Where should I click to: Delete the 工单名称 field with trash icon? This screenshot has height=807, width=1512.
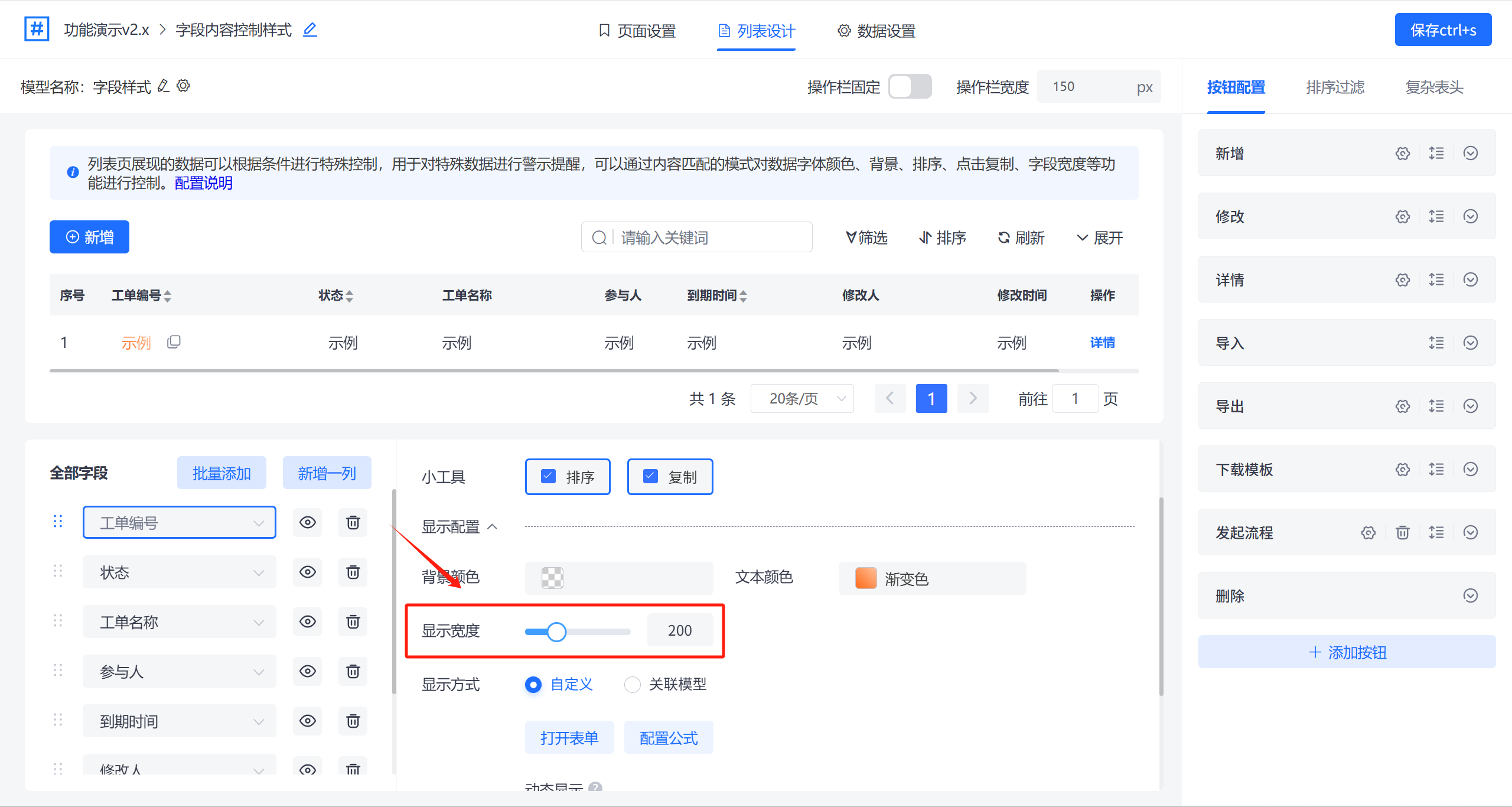point(353,621)
